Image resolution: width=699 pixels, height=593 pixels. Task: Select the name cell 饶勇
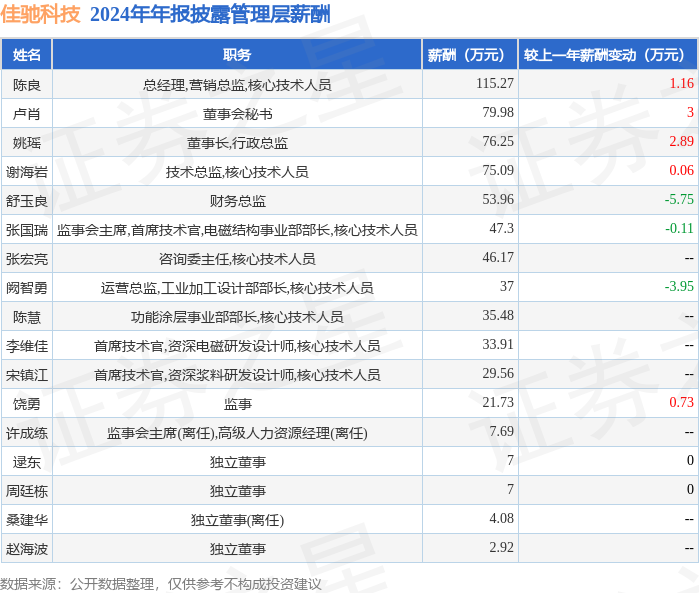coord(27,404)
